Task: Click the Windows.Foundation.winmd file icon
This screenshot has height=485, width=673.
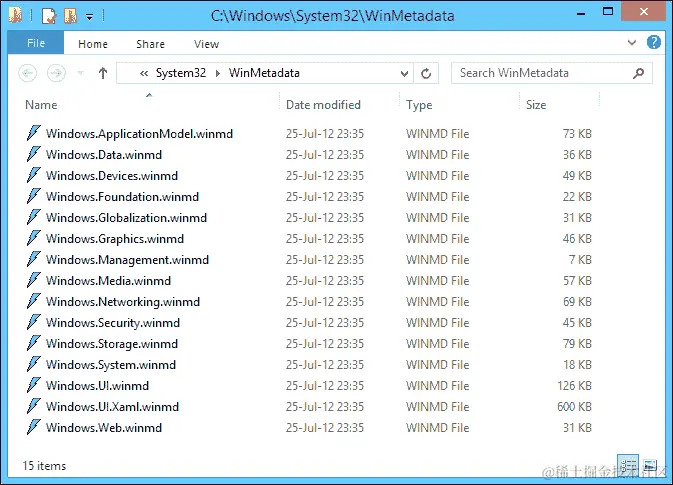Action: (x=34, y=197)
